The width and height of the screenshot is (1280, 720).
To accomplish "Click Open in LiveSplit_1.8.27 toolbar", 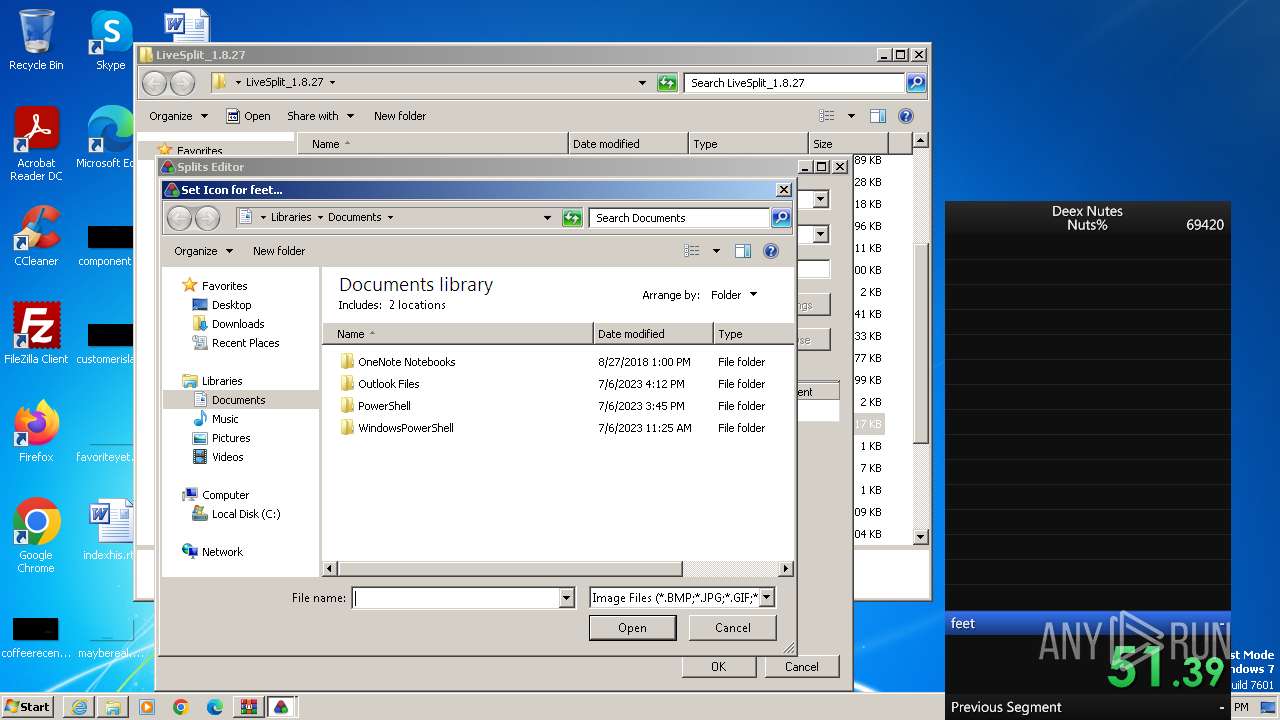I will tap(249, 116).
